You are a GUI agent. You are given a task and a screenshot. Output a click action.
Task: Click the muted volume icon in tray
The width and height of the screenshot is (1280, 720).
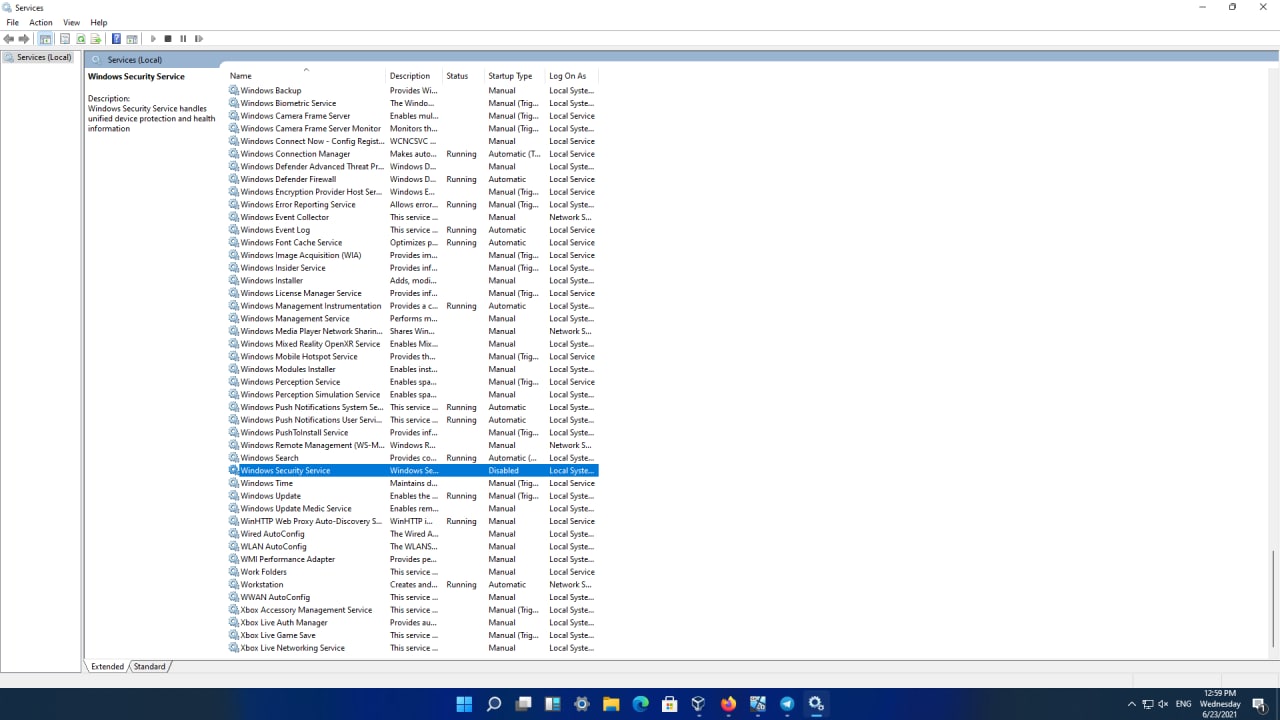click(1163, 704)
